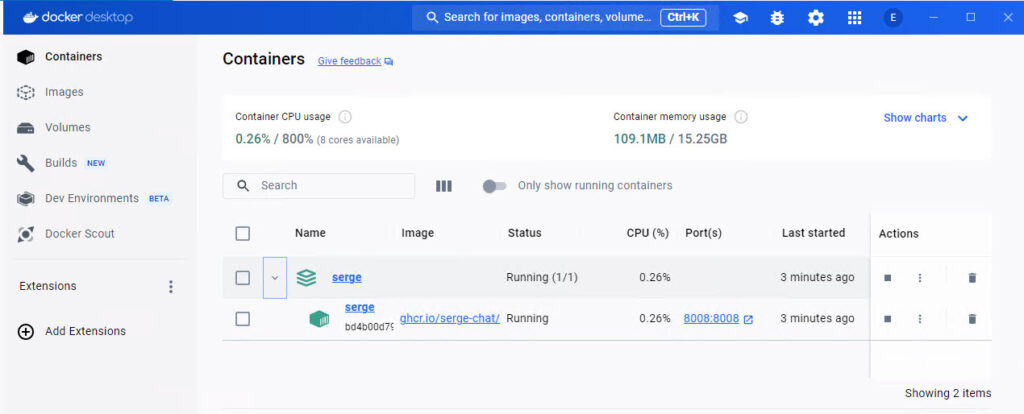Check the serge stack row checkbox
This screenshot has width=1024, height=414.
(x=242, y=278)
